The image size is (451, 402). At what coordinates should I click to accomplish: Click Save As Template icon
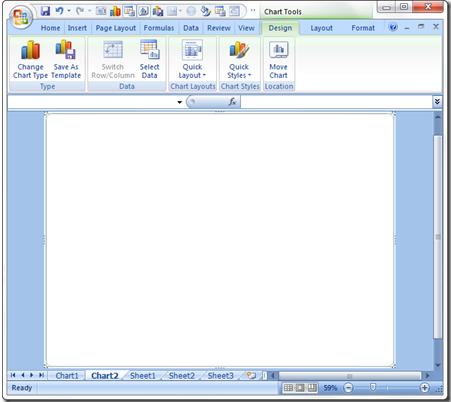pos(66,50)
